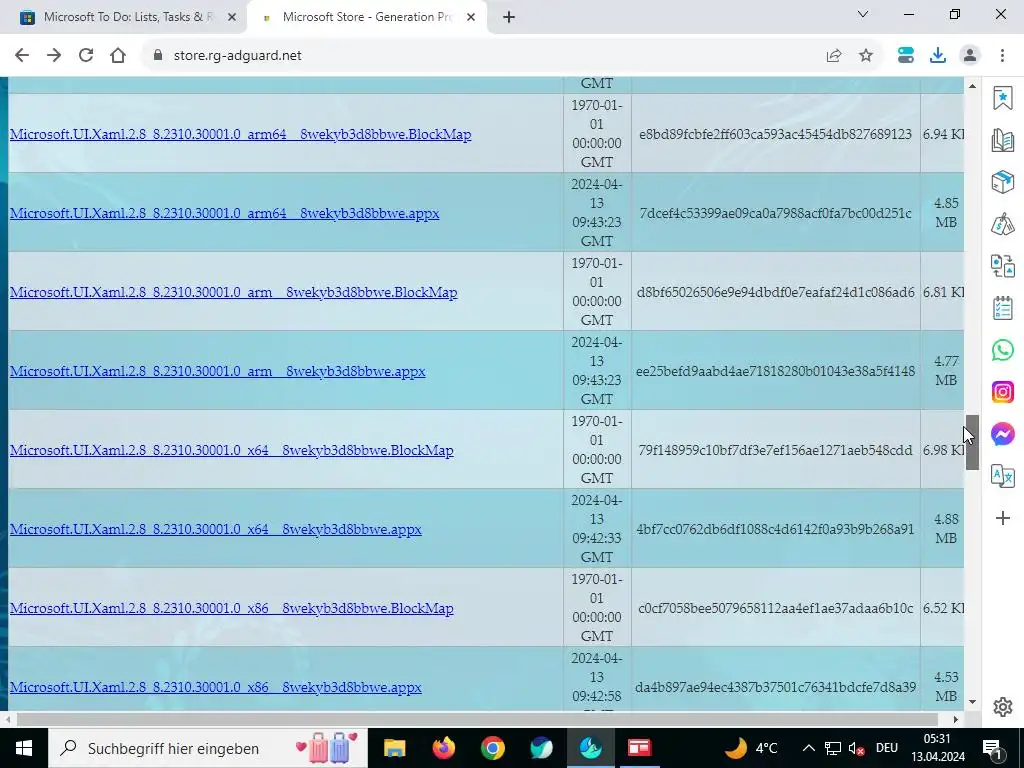Close the Microsoft Store tab
This screenshot has width=1024, height=768.
coord(470,18)
